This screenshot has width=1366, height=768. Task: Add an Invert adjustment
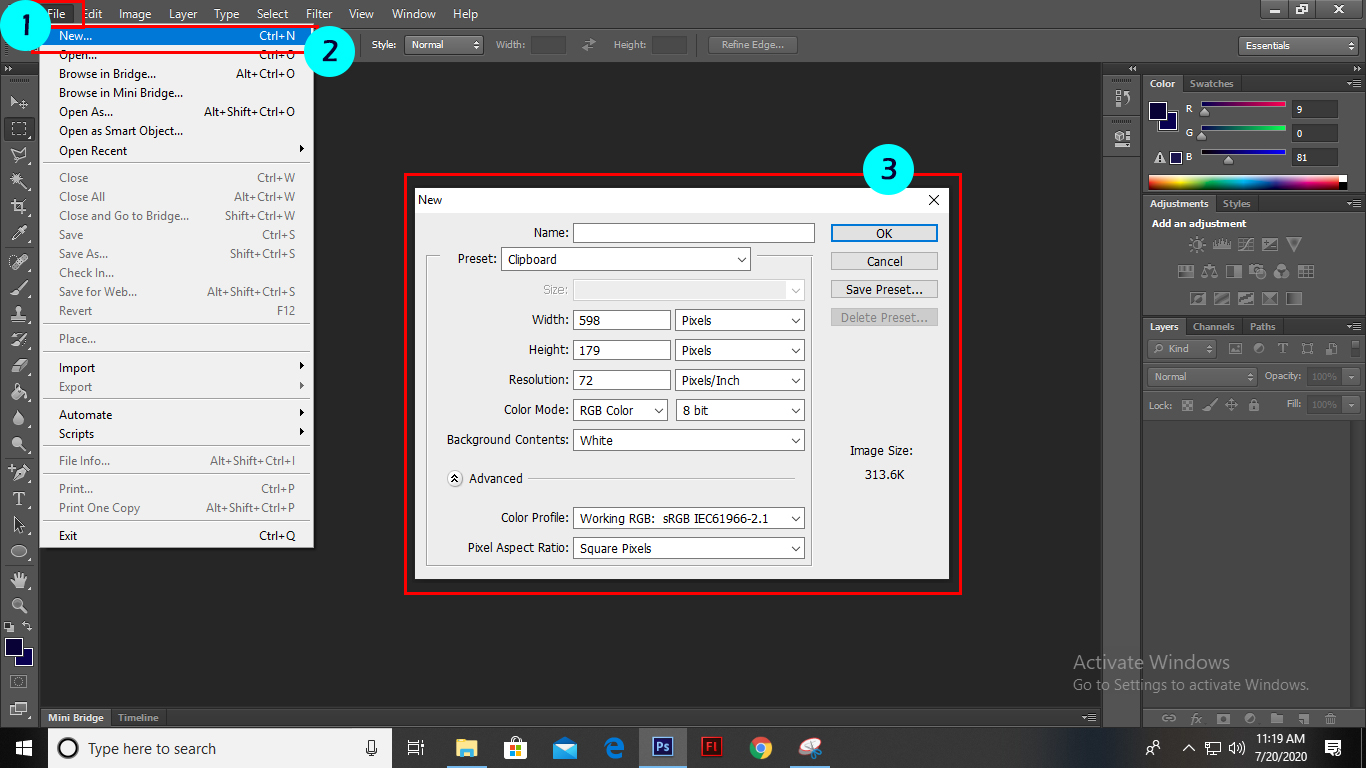point(1197,298)
